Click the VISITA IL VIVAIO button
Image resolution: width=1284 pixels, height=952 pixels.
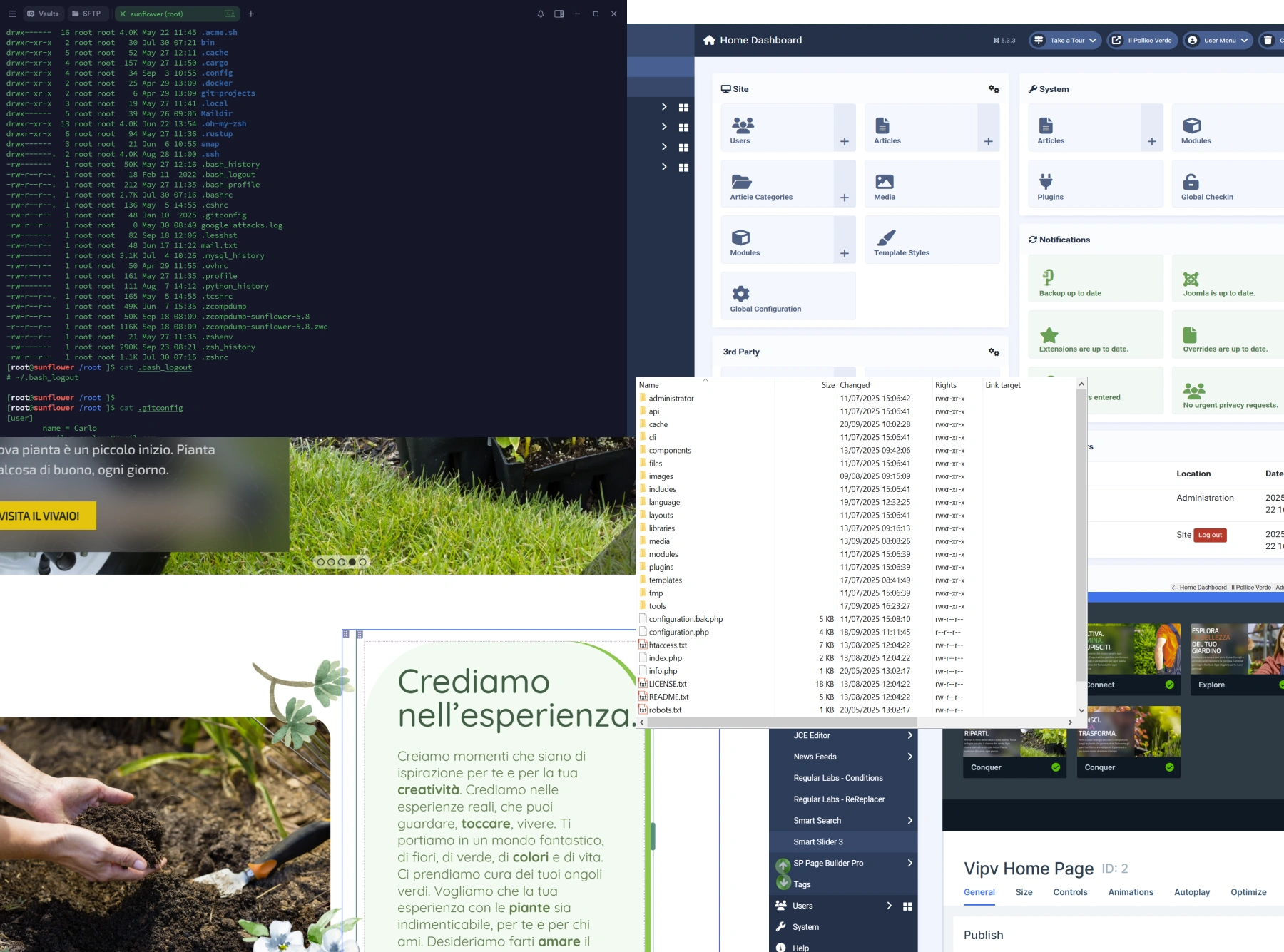(43, 516)
